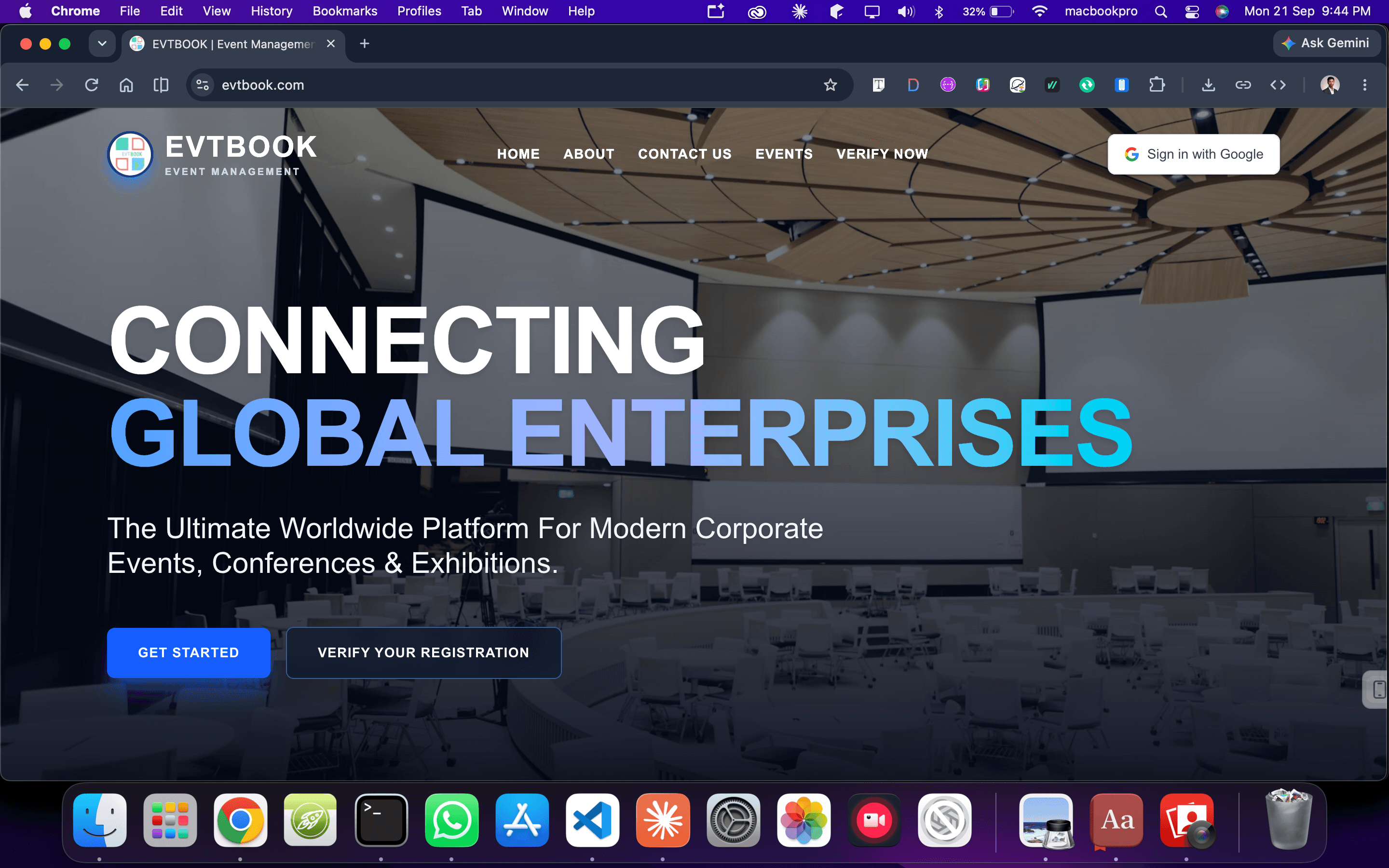Click VERIFY YOUR REGISTRATION button

point(423,653)
